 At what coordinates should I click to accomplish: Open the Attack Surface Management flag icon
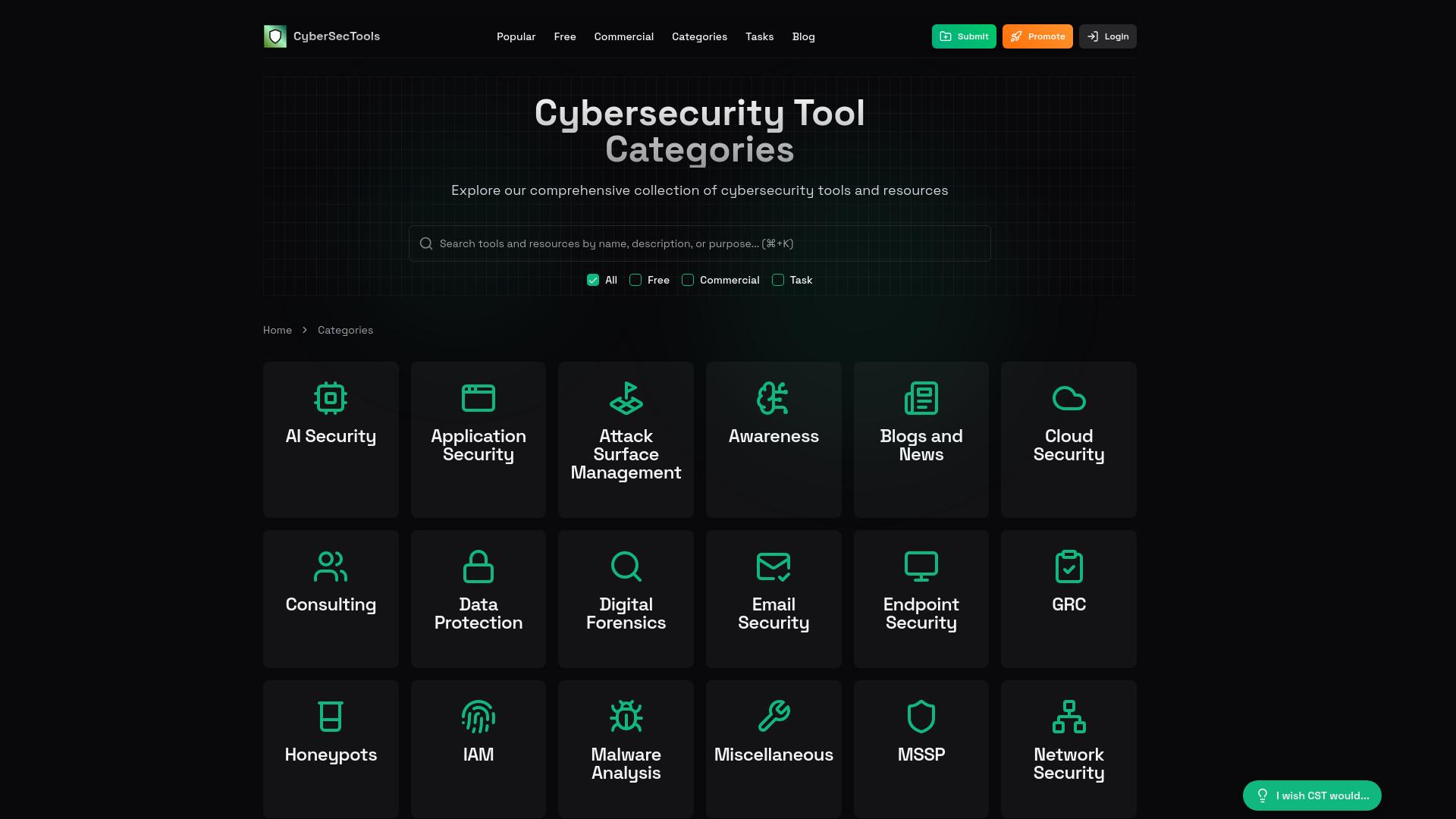click(626, 398)
